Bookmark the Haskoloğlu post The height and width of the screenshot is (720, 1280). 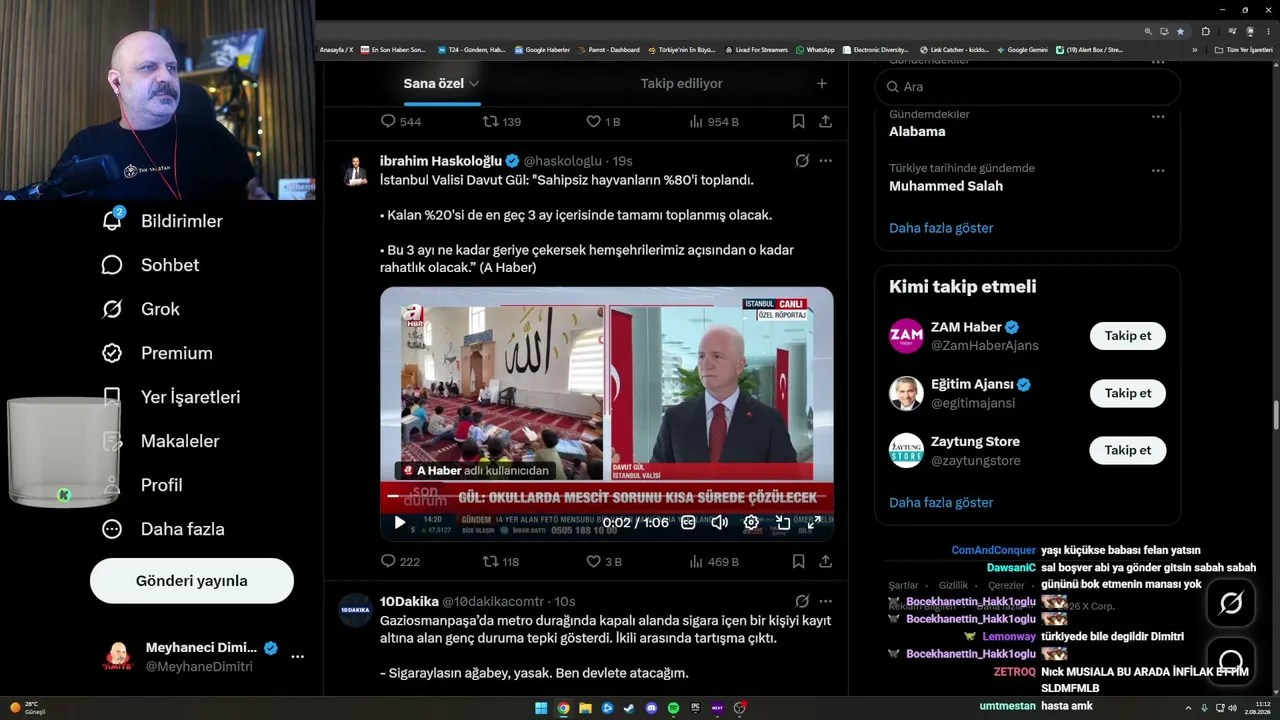pos(799,562)
